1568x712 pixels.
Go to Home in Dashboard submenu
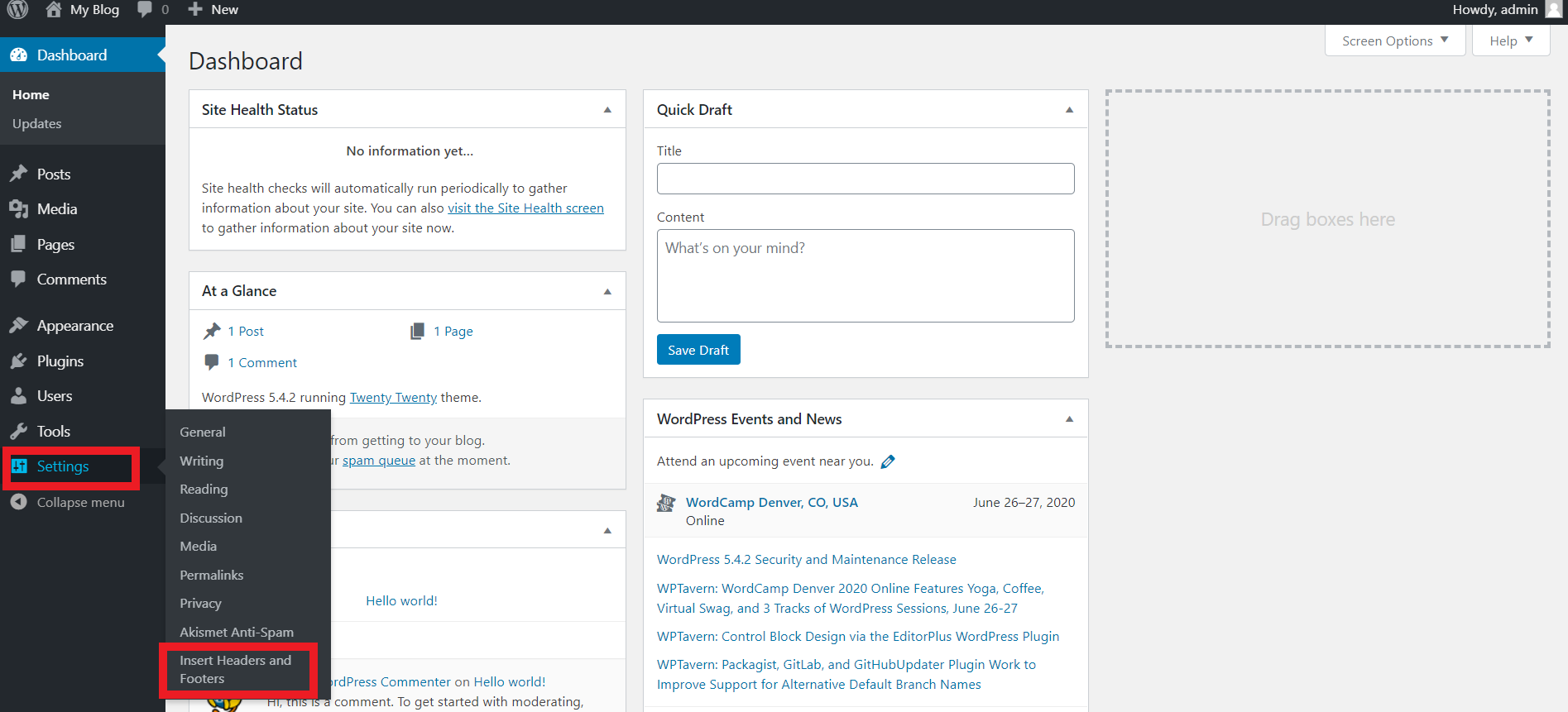coord(31,95)
